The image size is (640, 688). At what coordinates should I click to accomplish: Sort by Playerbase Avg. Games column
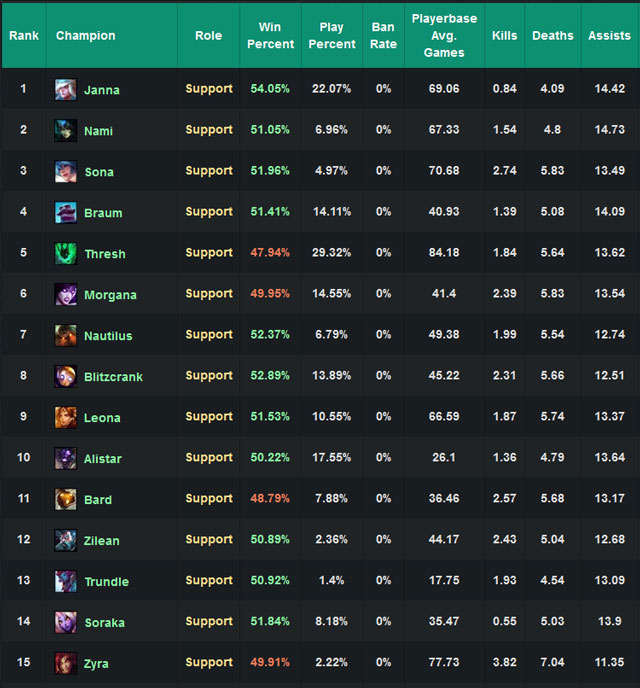[444, 36]
